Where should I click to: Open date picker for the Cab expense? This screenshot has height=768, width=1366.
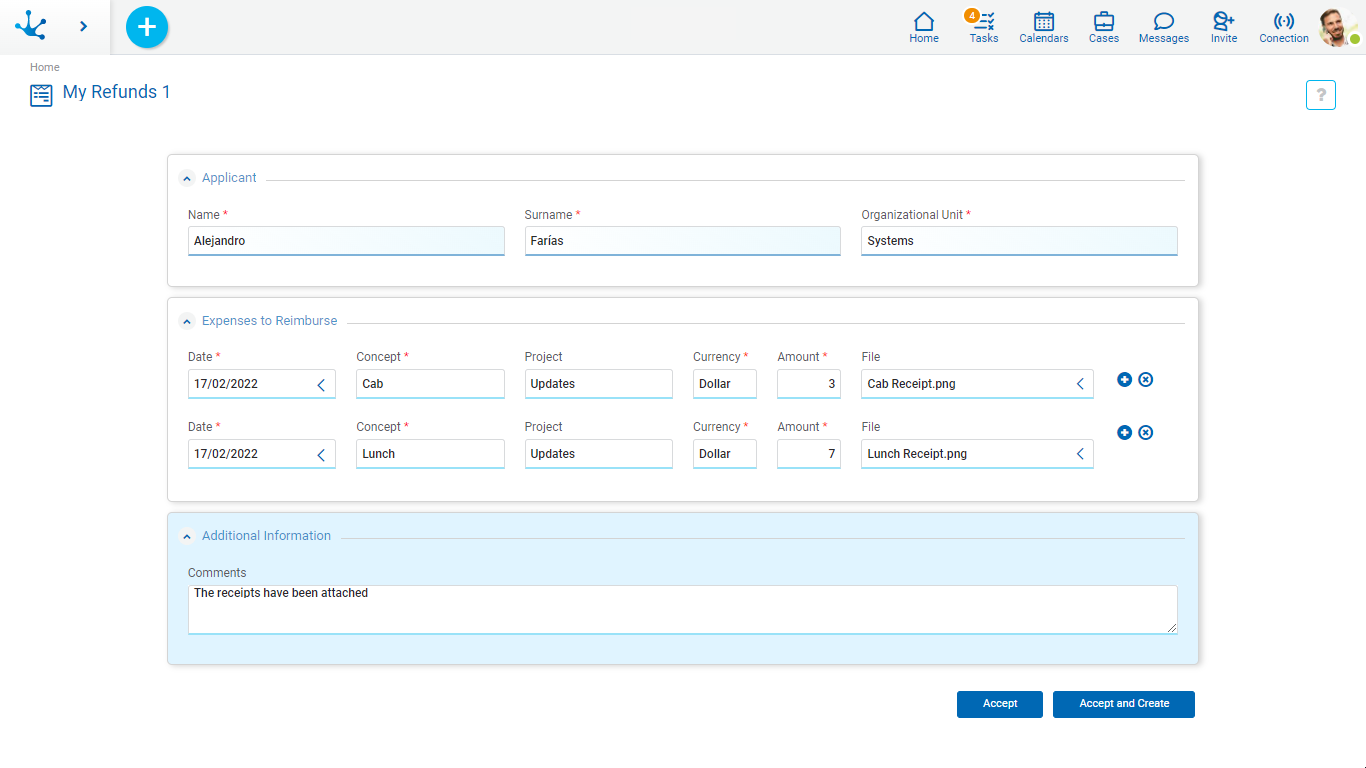point(321,385)
